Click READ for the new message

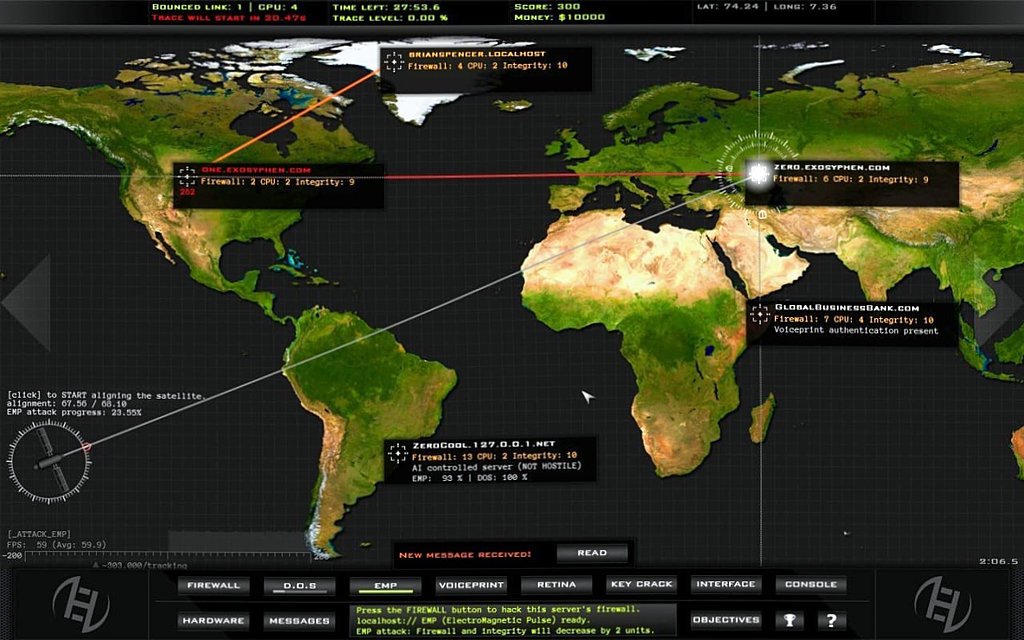[x=592, y=553]
